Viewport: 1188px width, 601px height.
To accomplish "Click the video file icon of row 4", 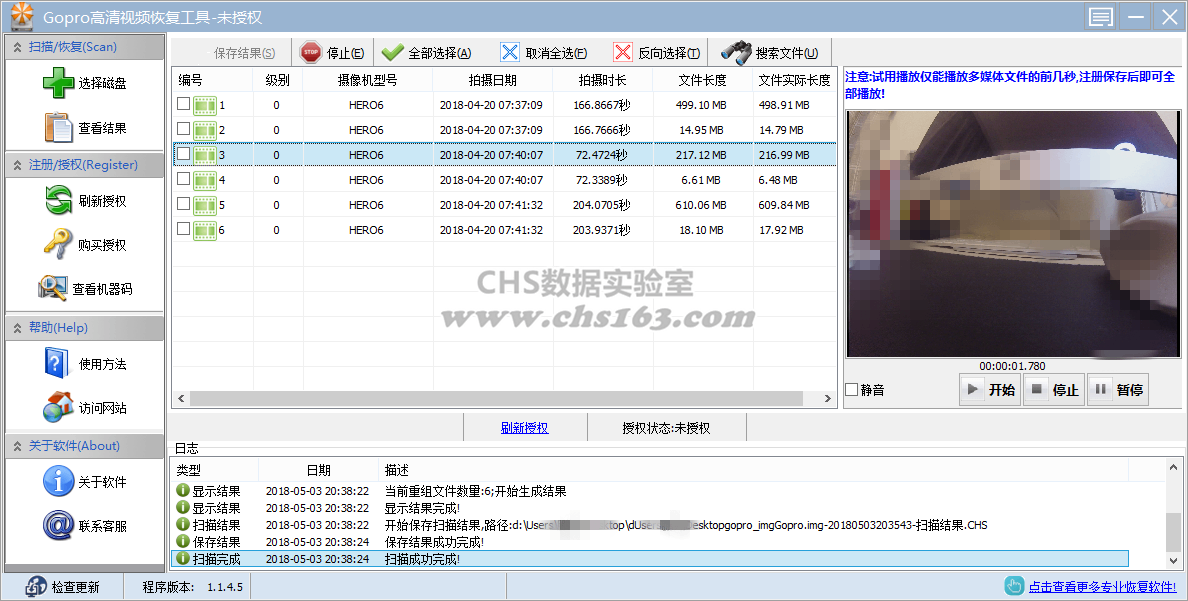I will [x=205, y=180].
